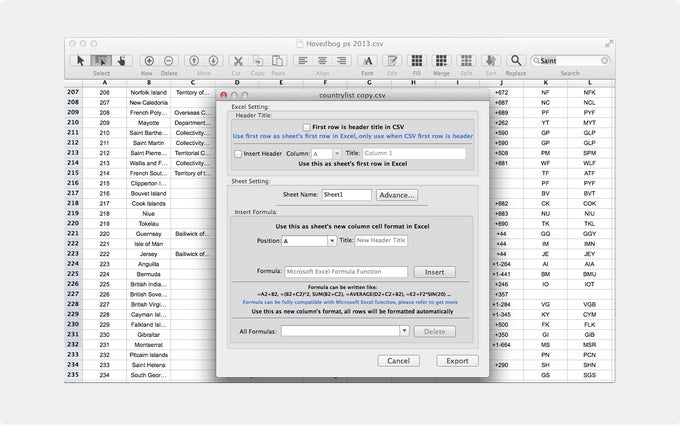Click the +672 cell
The image size is (680, 425).
click(x=501, y=92)
